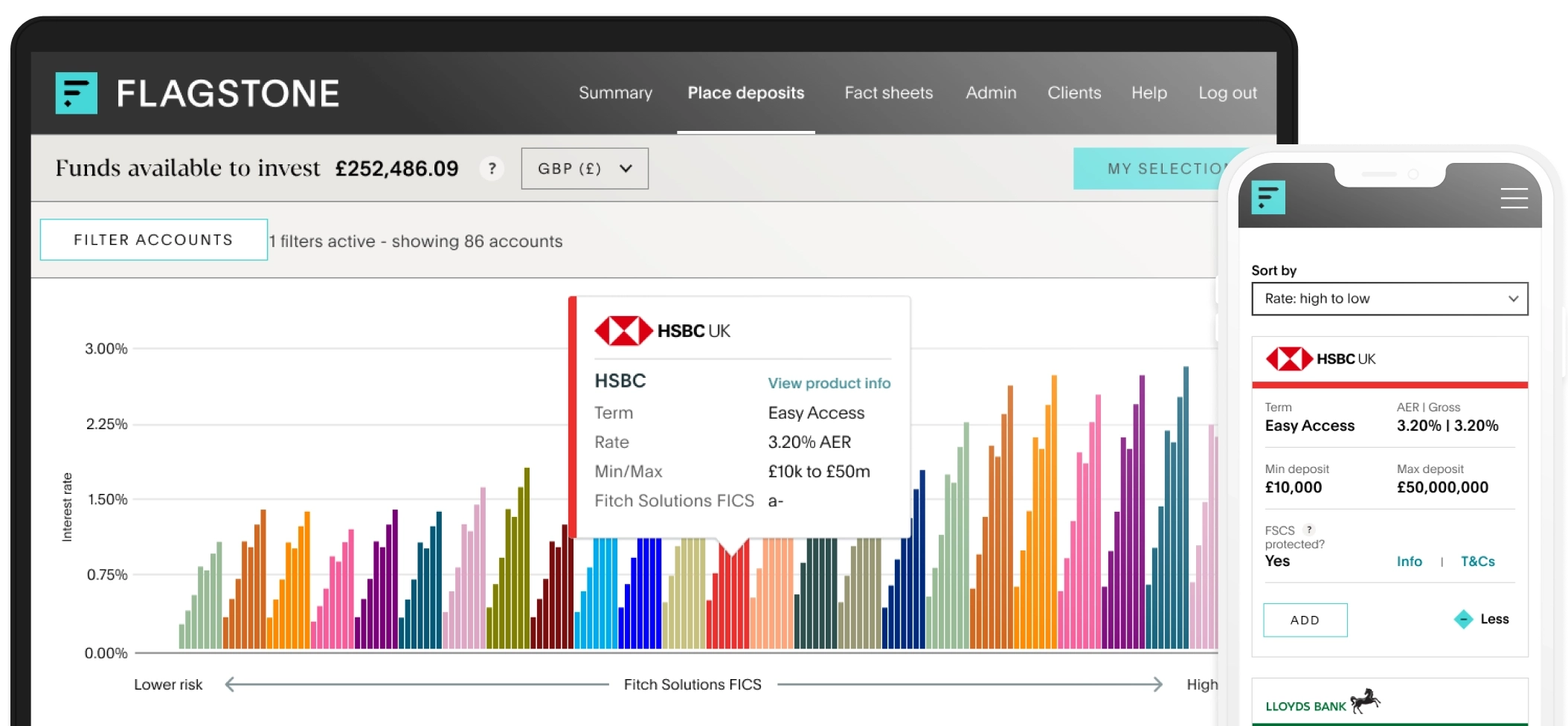Expand the Sort by rate dropdown
1568x726 pixels.
1389,299
